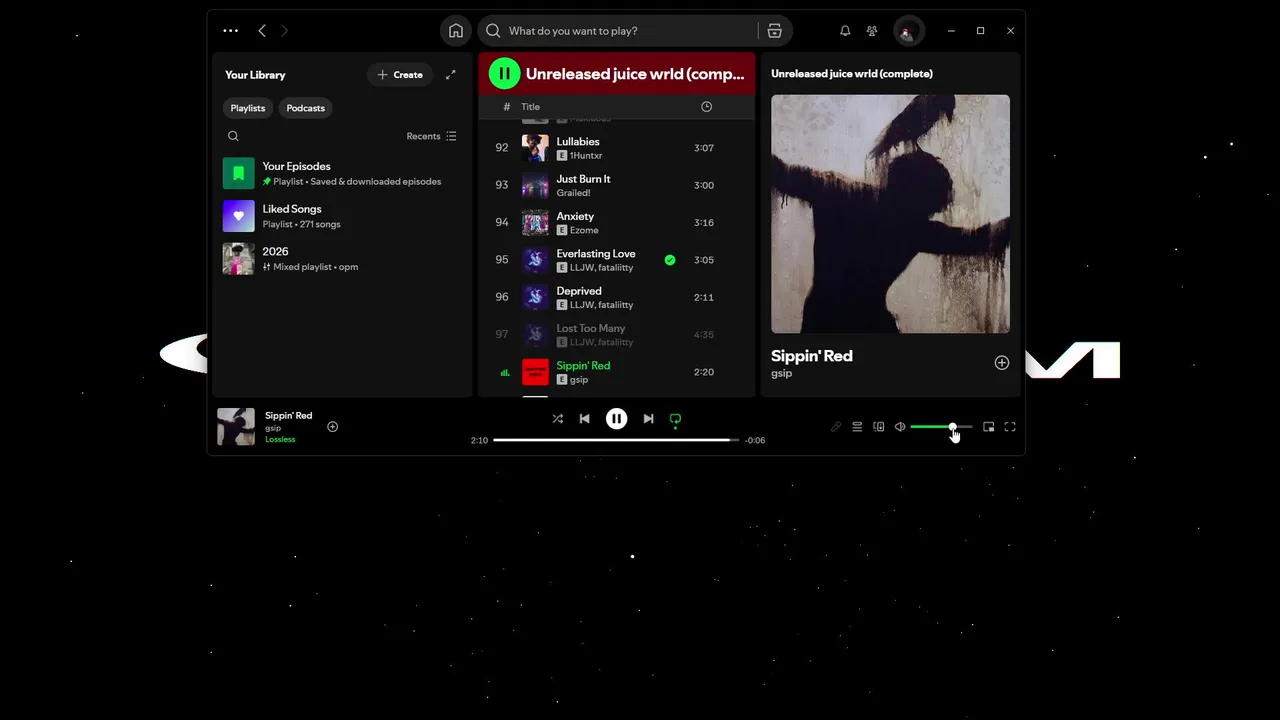Click the Lossless quality label
The image size is (1280, 720).
pyautogui.click(x=280, y=440)
